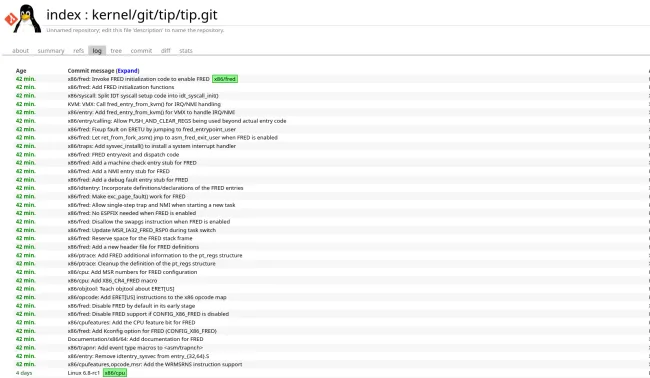Screen dimensions: 650x378
Task: Open commit 'Incorporate definitions/declarations of the FRED entries'
Action: click(x=155, y=188)
